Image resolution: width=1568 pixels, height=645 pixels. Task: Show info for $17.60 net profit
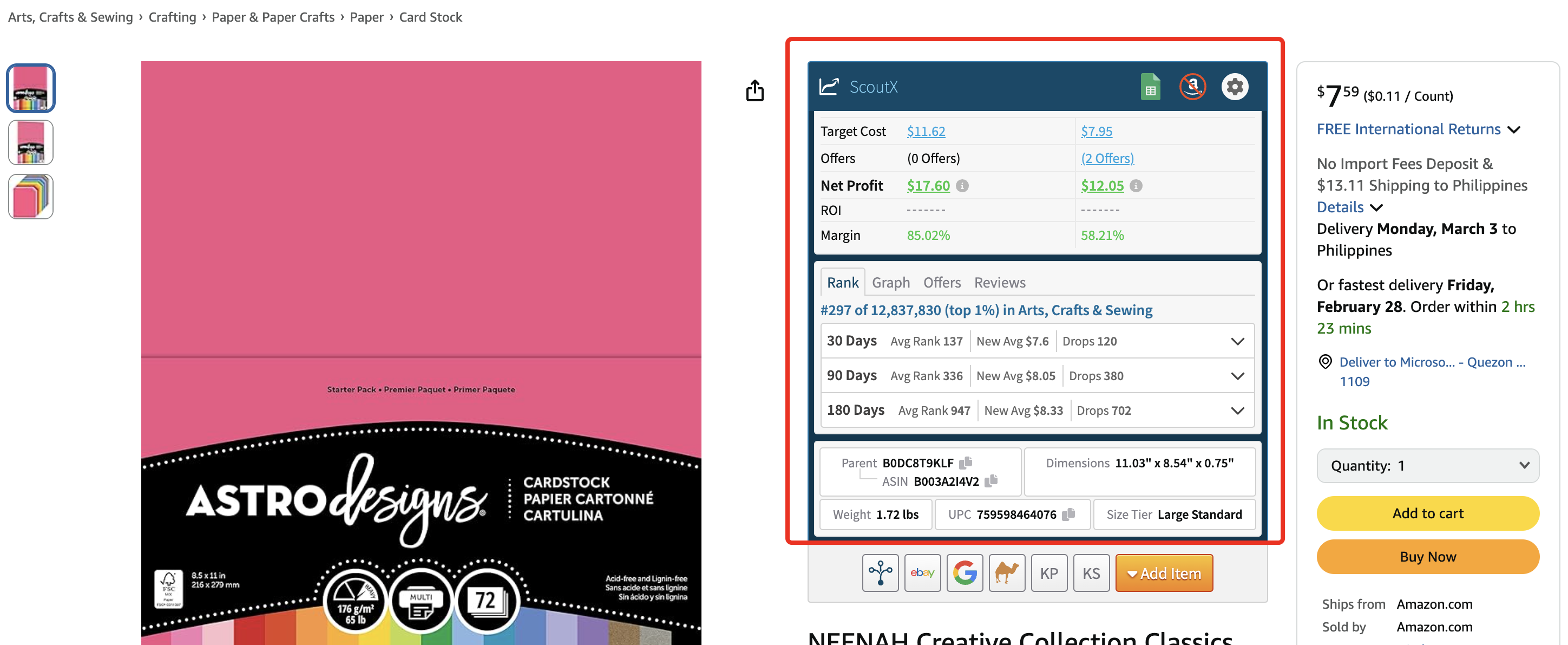click(x=962, y=186)
